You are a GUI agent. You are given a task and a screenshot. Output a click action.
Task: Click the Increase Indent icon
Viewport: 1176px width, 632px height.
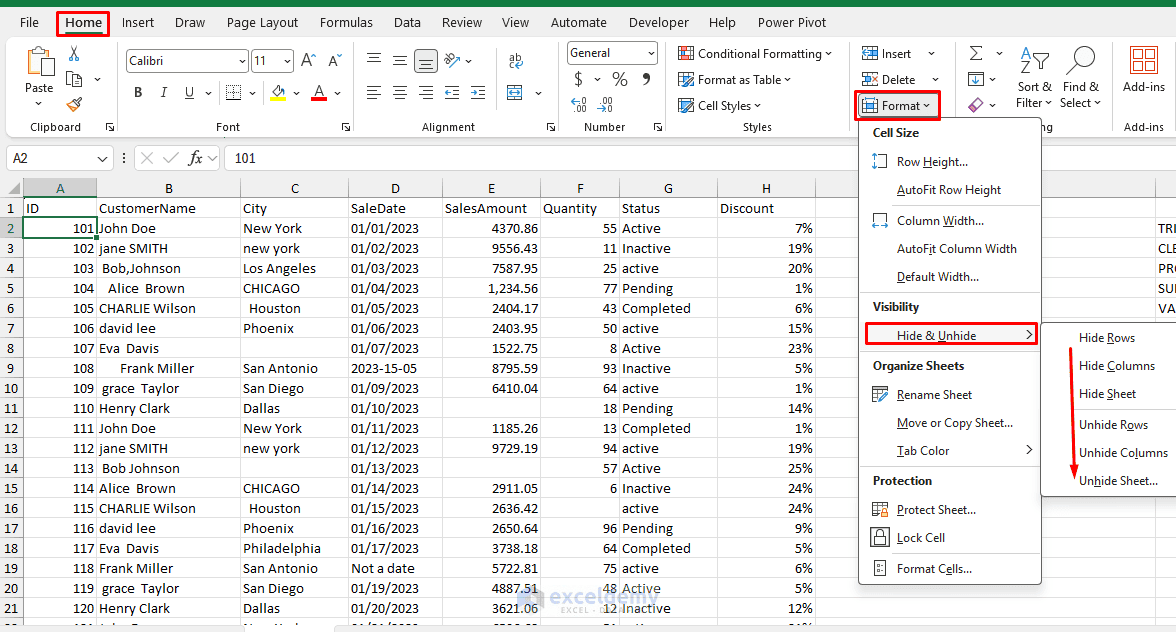point(478,93)
